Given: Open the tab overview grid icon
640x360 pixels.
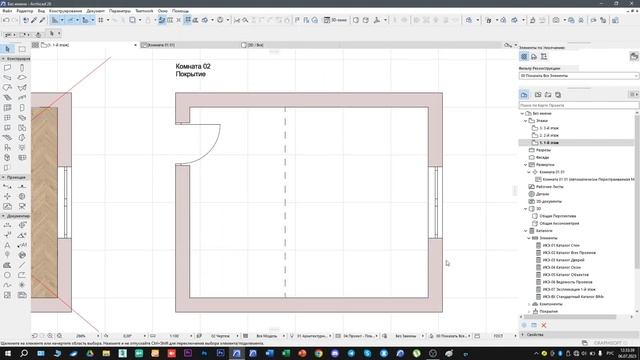Looking at the screenshot, I should point(36,45).
